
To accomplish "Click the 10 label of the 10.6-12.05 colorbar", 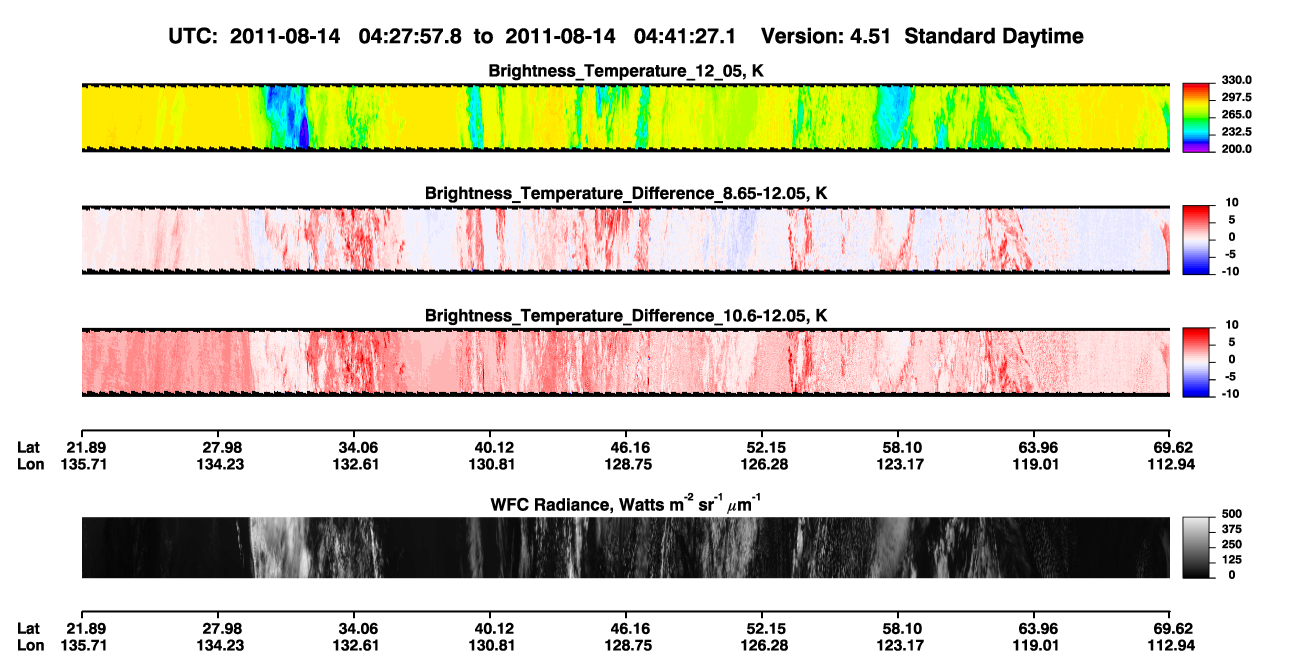I will [1233, 325].
